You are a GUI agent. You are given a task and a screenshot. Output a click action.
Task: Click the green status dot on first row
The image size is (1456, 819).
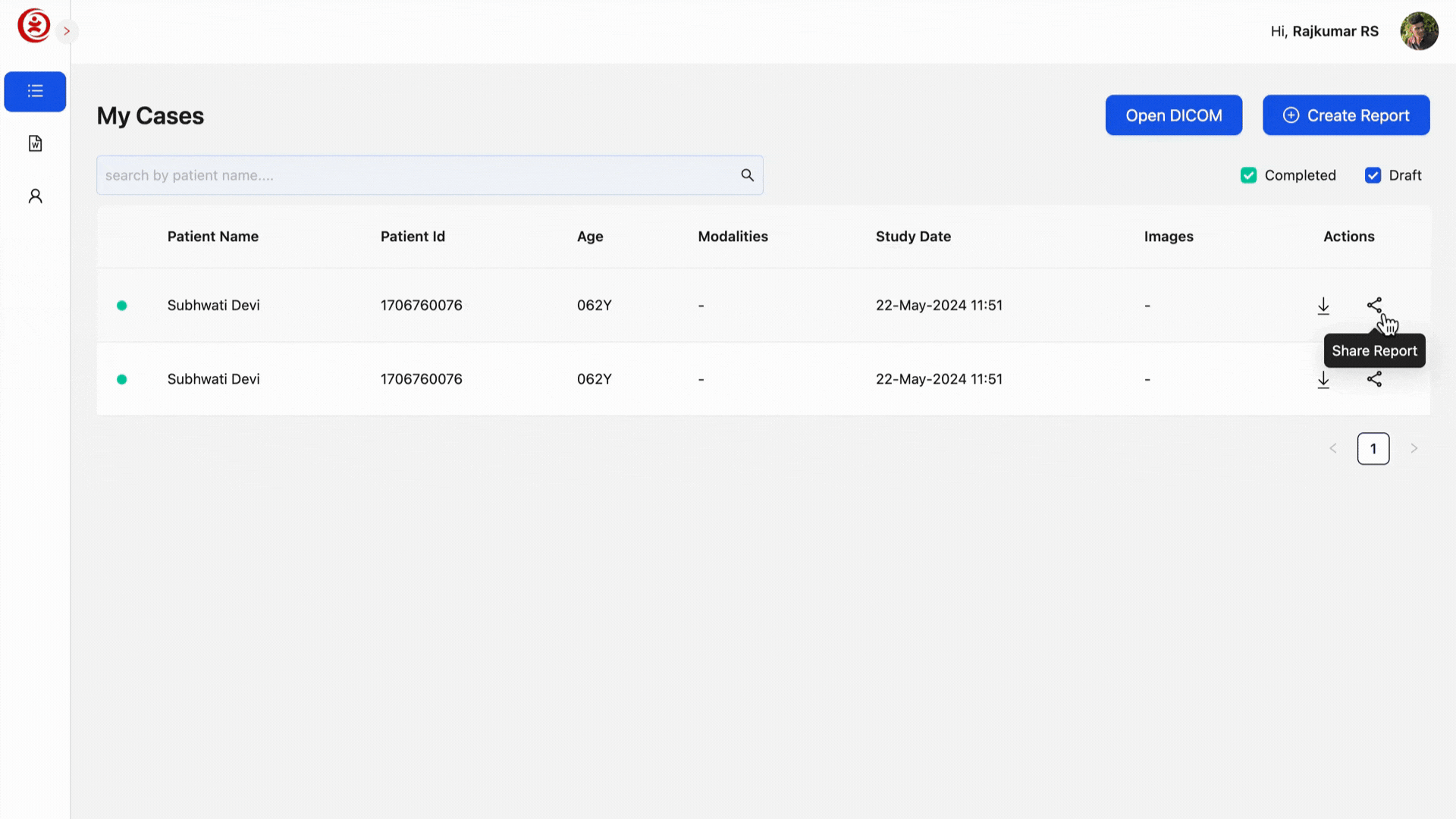click(122, 306)
